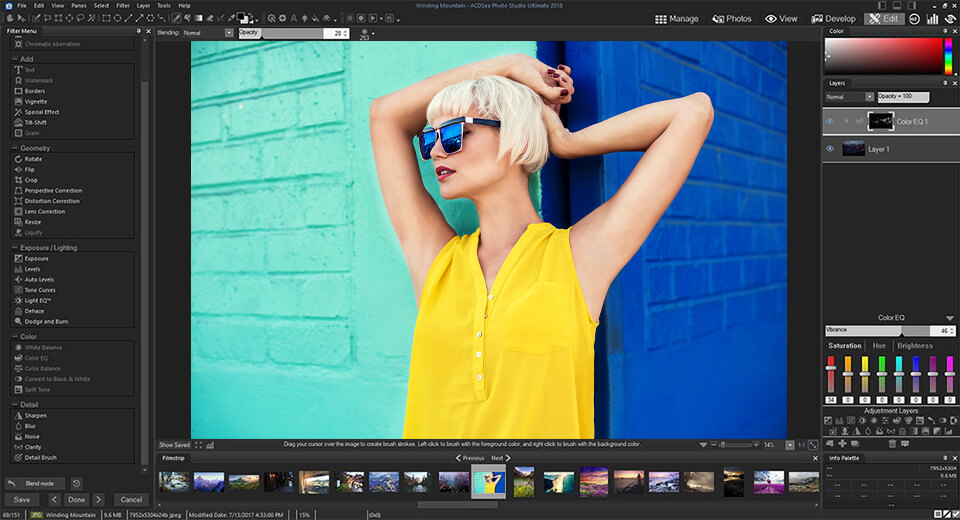Delete layer using trash icon
This screenshot has width=960, height=520.
point(892,443)
